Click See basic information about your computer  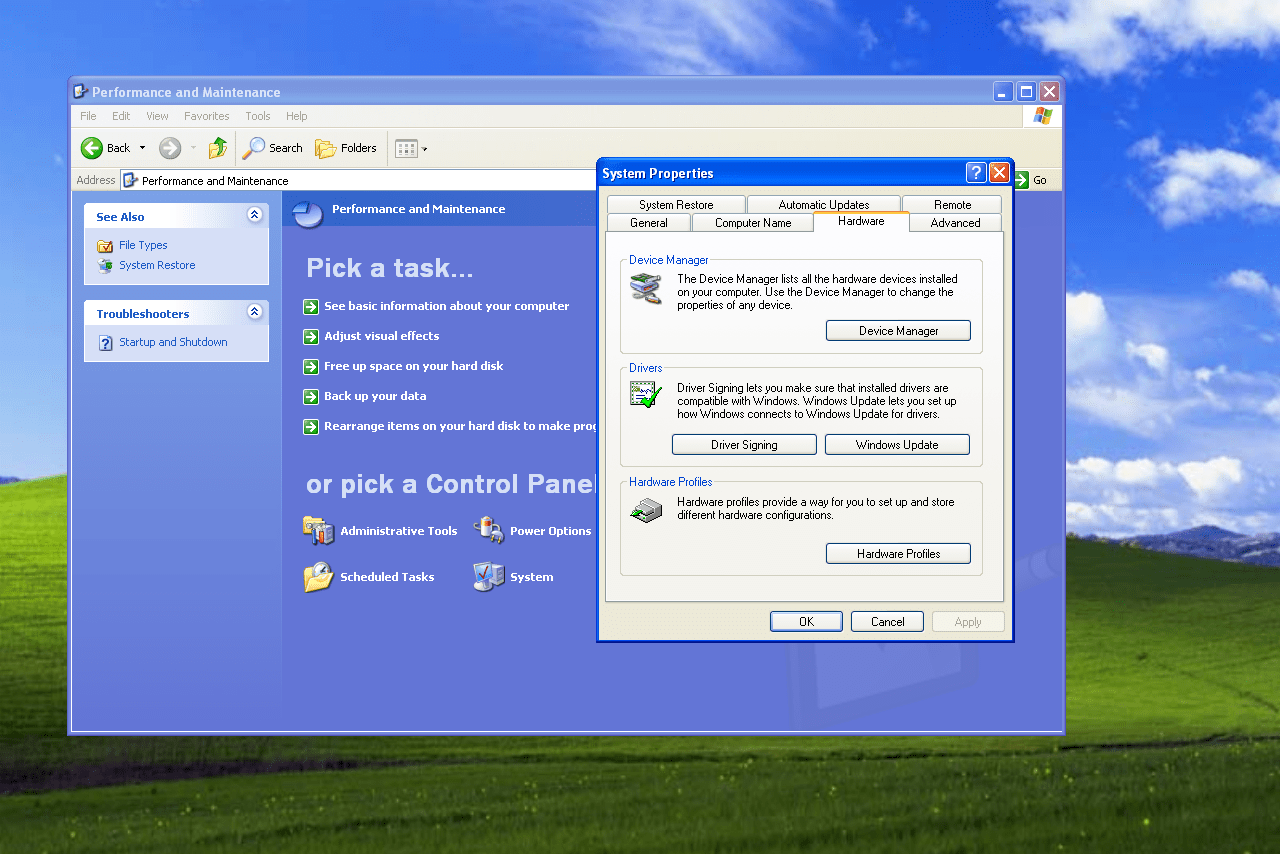(446, 306)
